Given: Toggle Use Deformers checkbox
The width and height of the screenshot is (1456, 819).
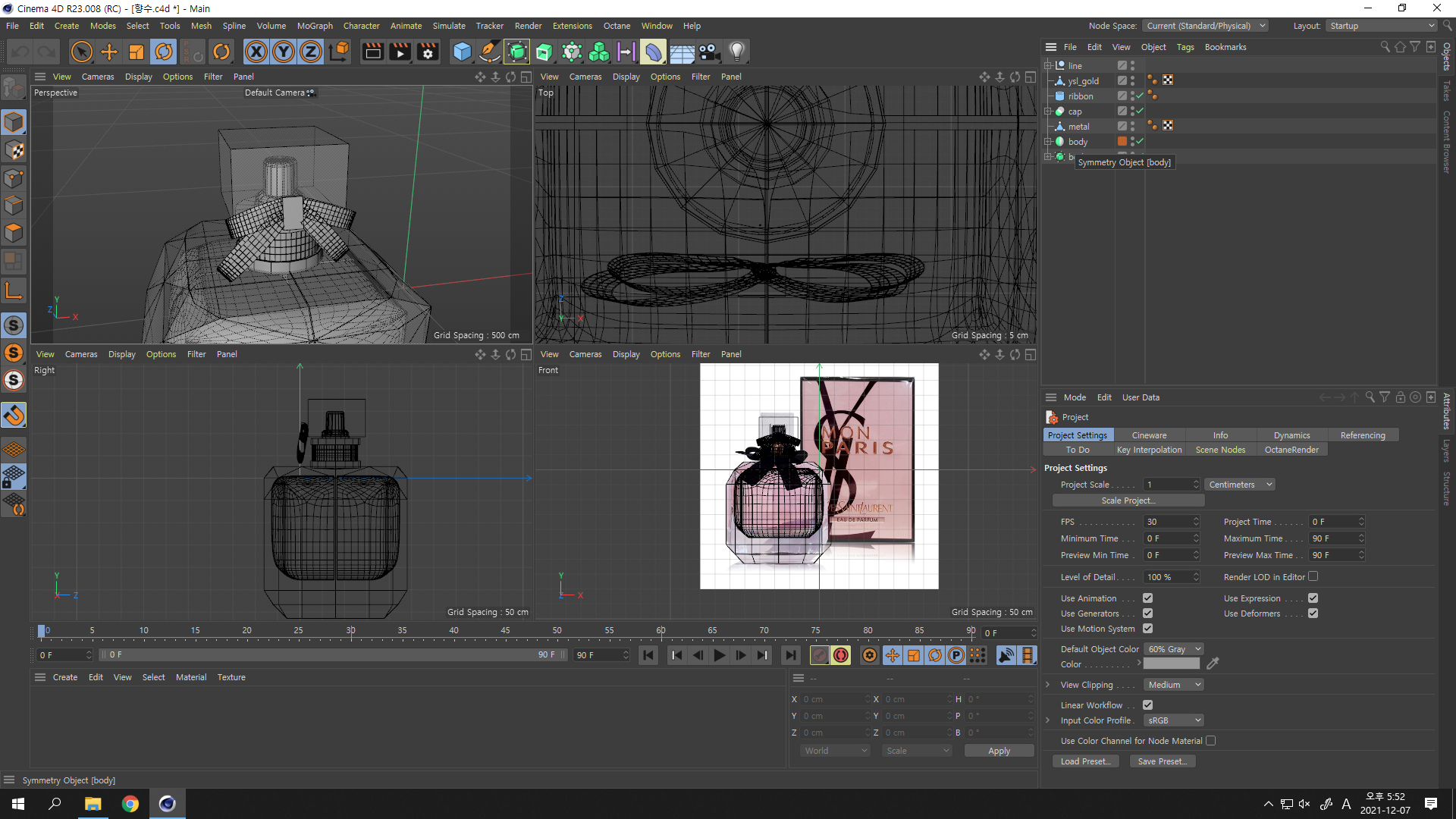Looking at the screenshot, I should [x=1313, y=613].
